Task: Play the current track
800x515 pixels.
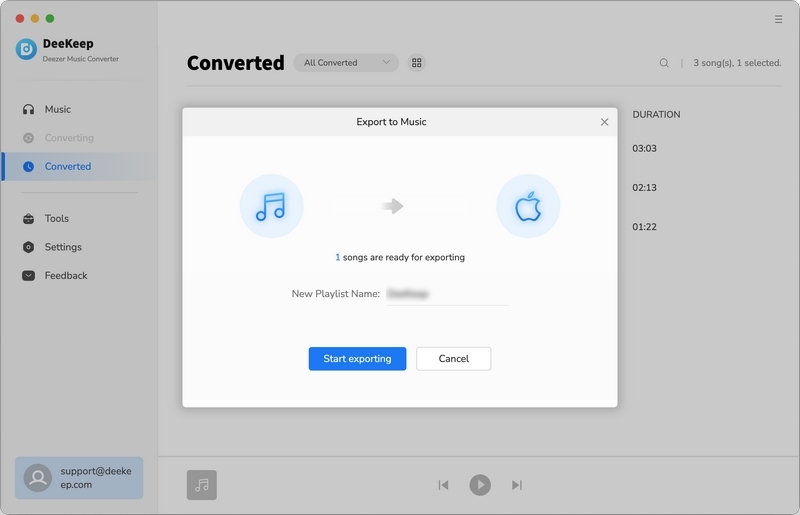Action: pyautogui.click(x=480, y=485)
